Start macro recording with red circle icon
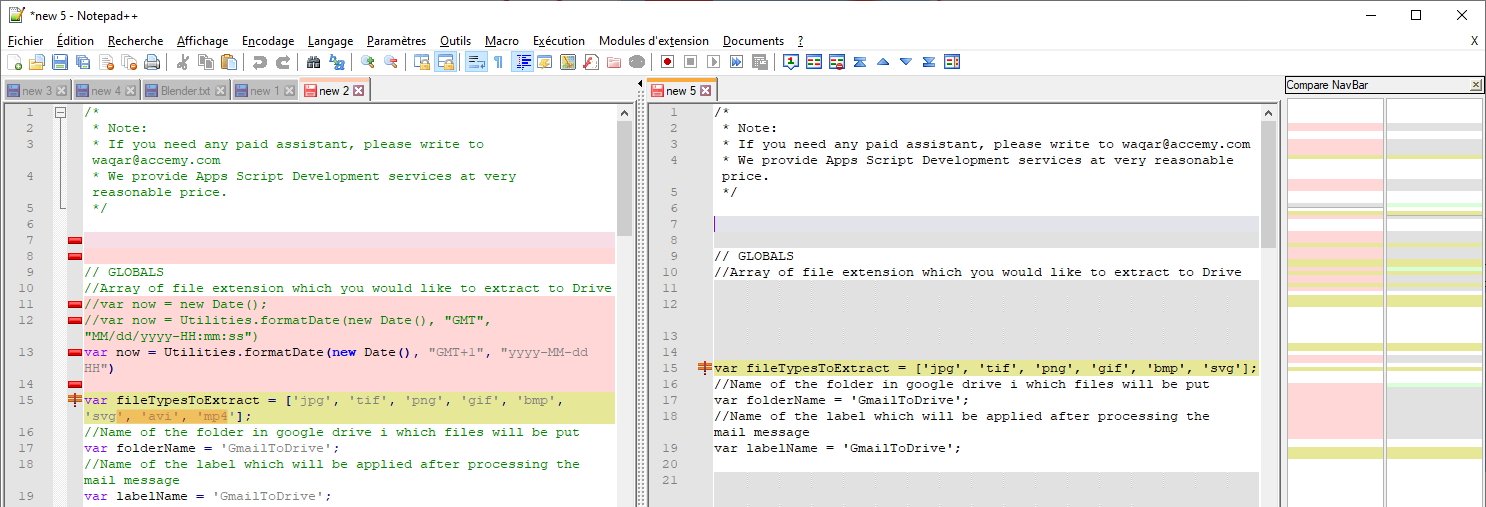This screenshot has height=507, width=1486. (665, 62)
